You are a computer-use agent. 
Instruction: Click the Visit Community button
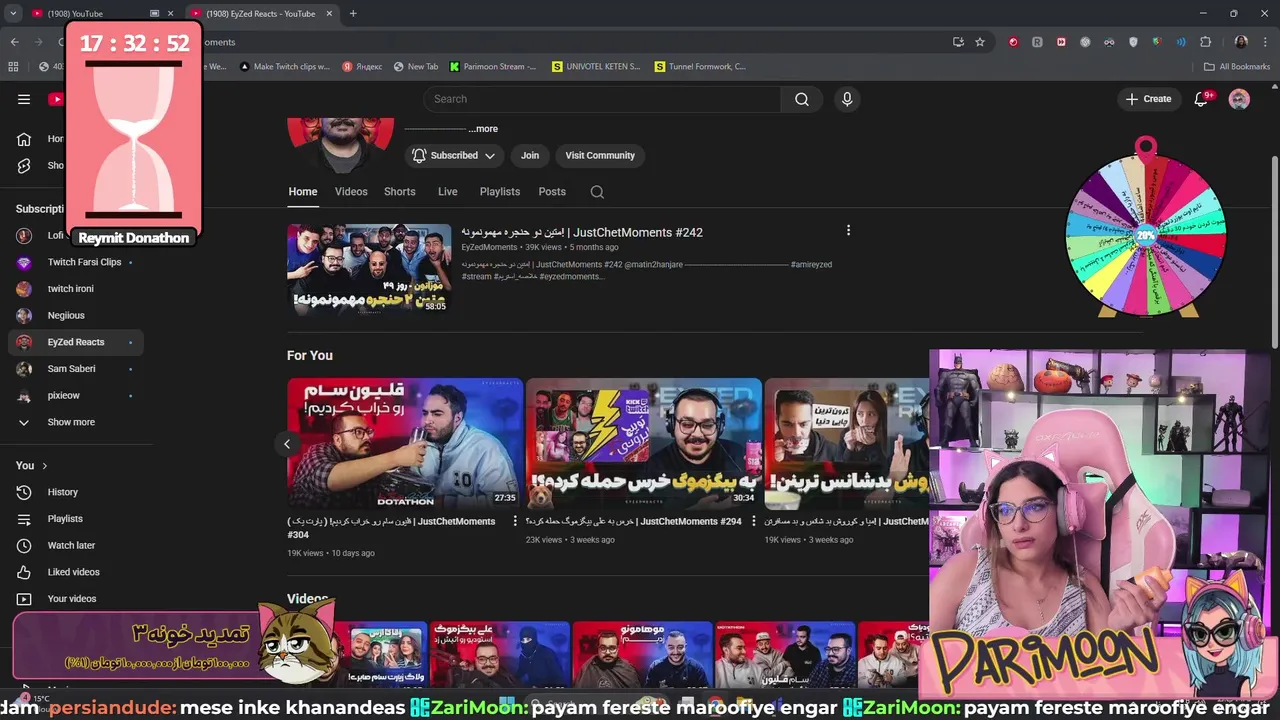[x=600, y=155]
